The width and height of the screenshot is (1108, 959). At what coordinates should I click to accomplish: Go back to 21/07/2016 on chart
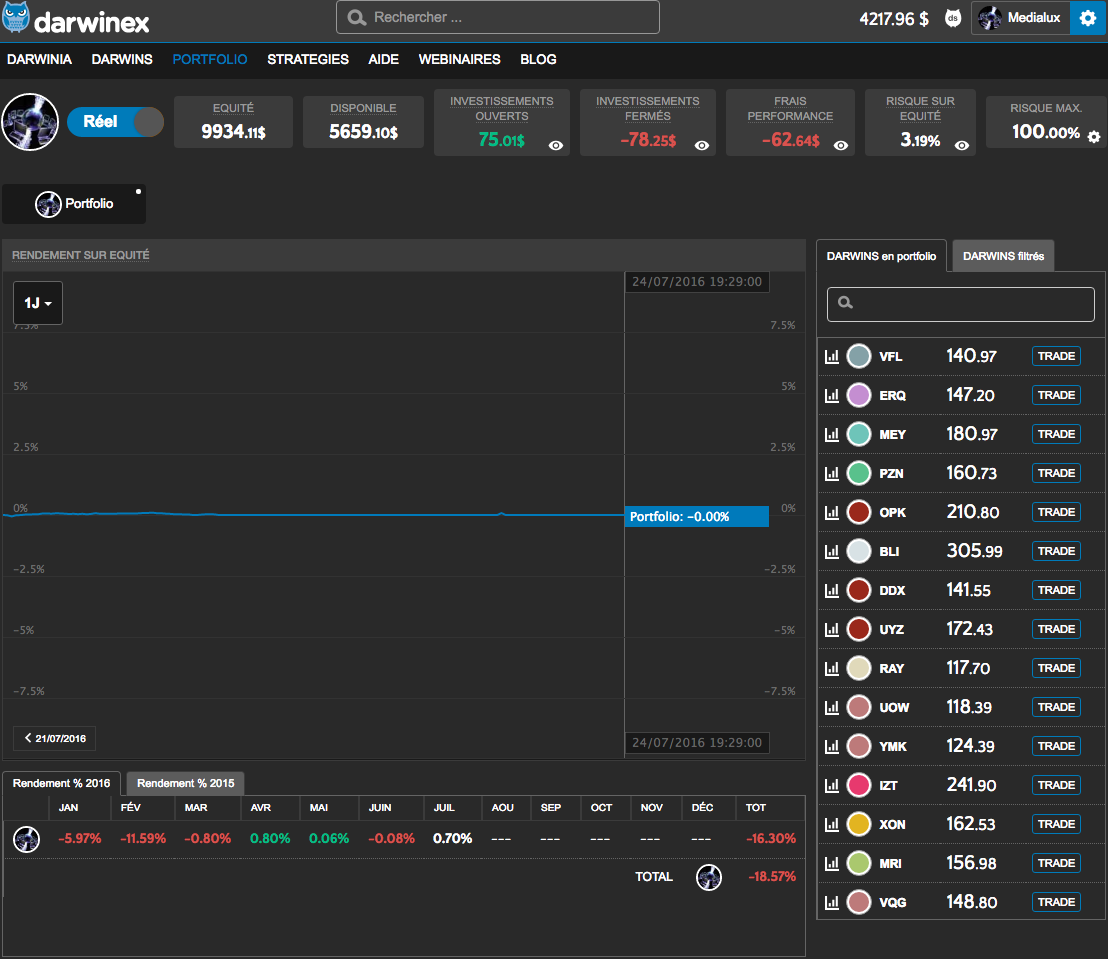point(55,738)
